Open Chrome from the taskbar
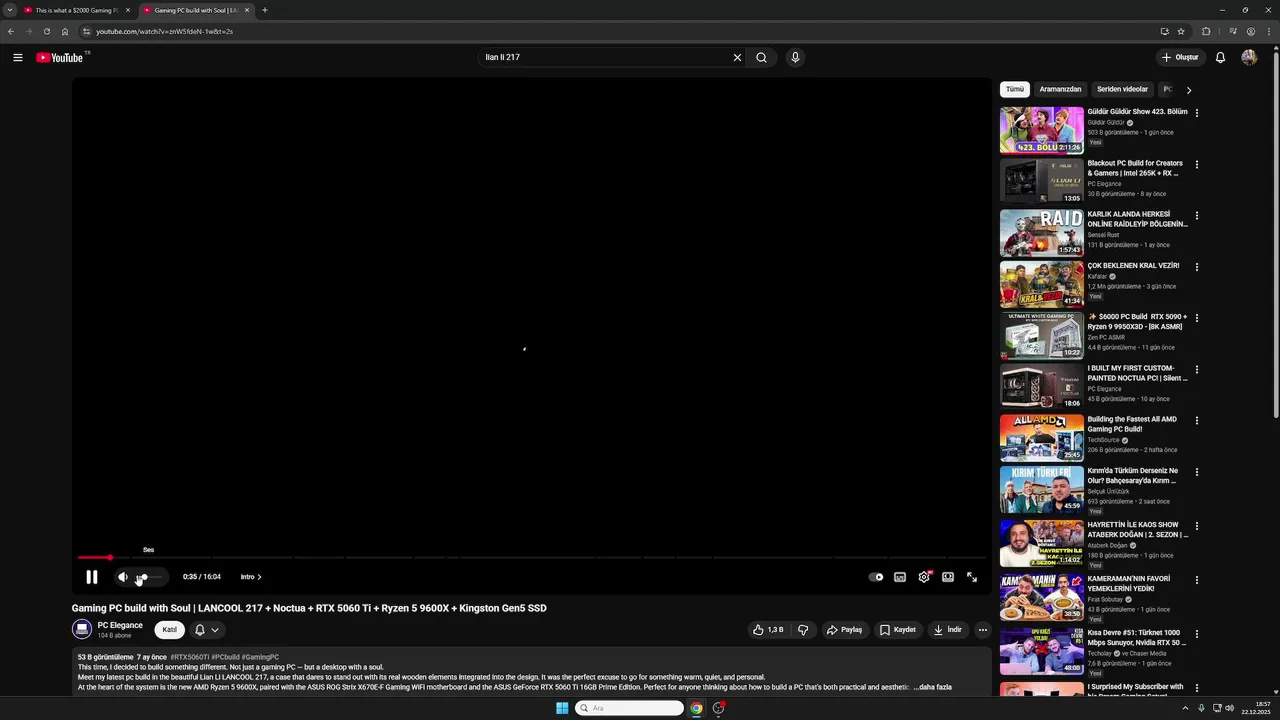The width and height of the screenshot is (1280, 720). pos(696,708)
